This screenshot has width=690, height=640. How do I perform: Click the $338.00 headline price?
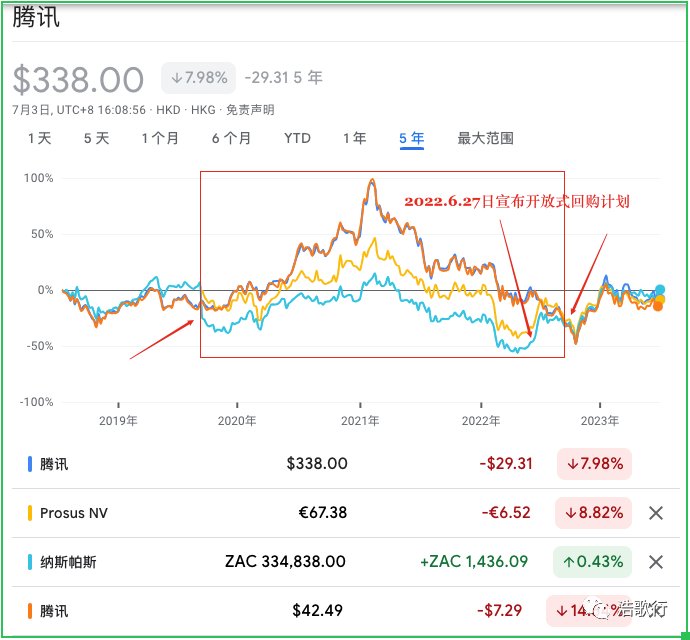point(78,80)
